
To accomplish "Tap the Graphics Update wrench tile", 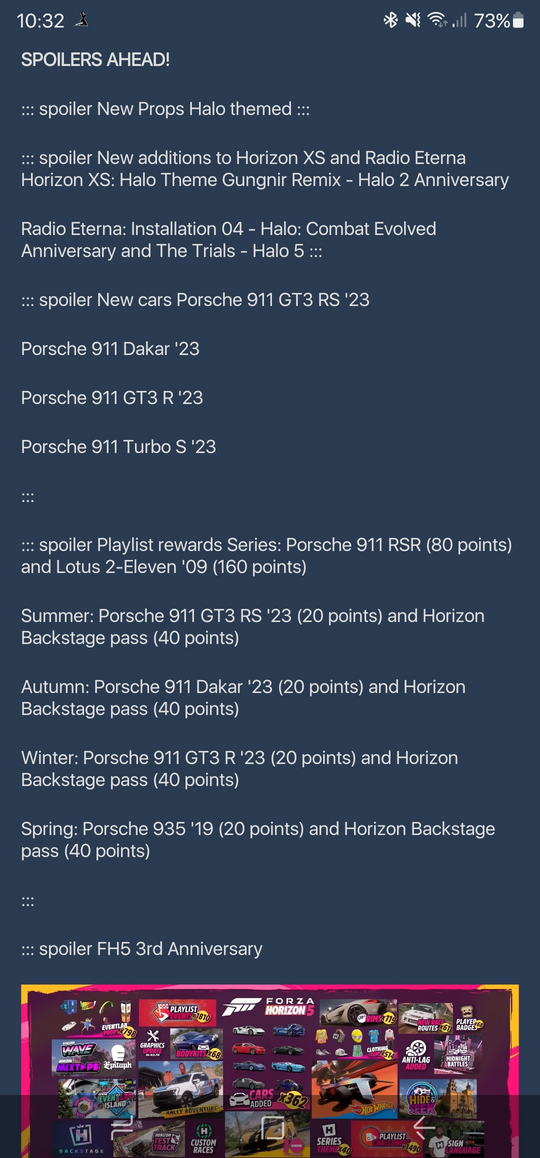I will (153, 1044).
